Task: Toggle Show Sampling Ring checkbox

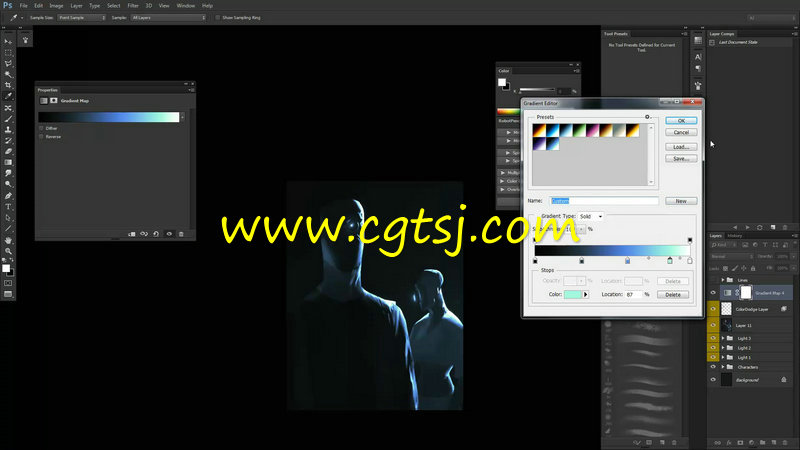Action: 218,17
